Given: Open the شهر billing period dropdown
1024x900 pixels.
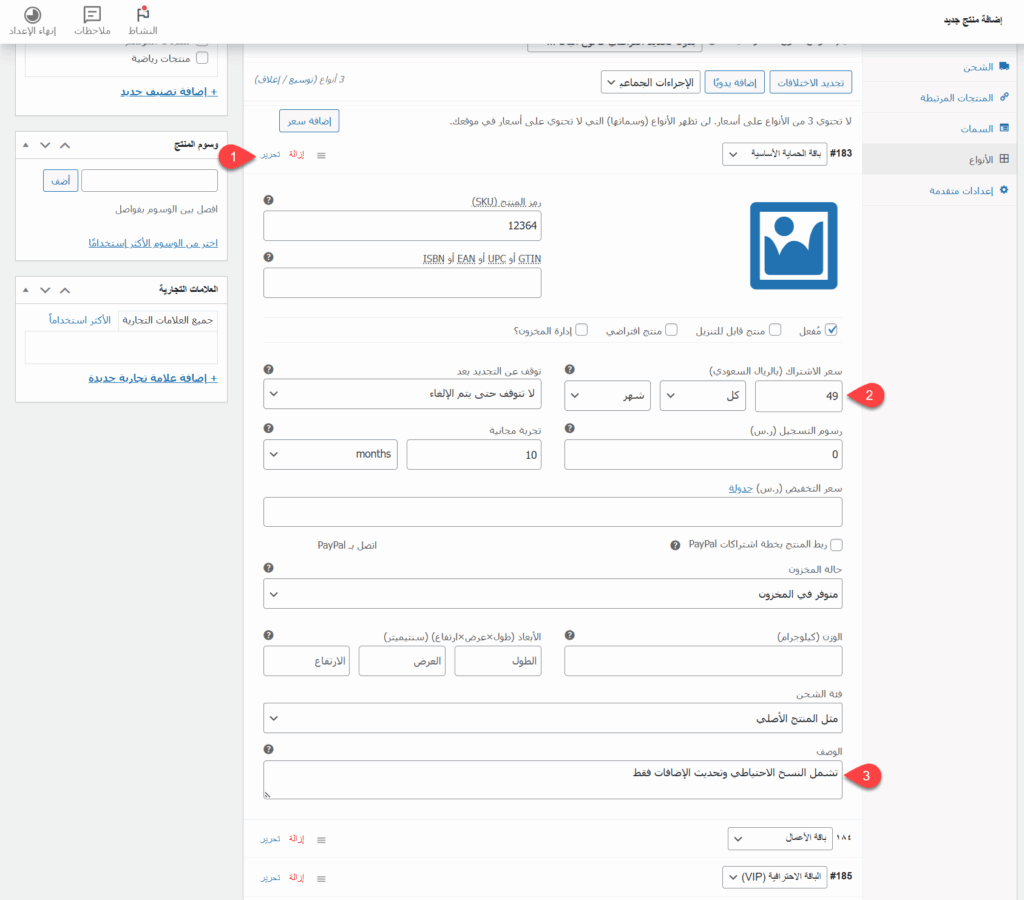Looking at the screenshot, I should click(x=607, y=396).
